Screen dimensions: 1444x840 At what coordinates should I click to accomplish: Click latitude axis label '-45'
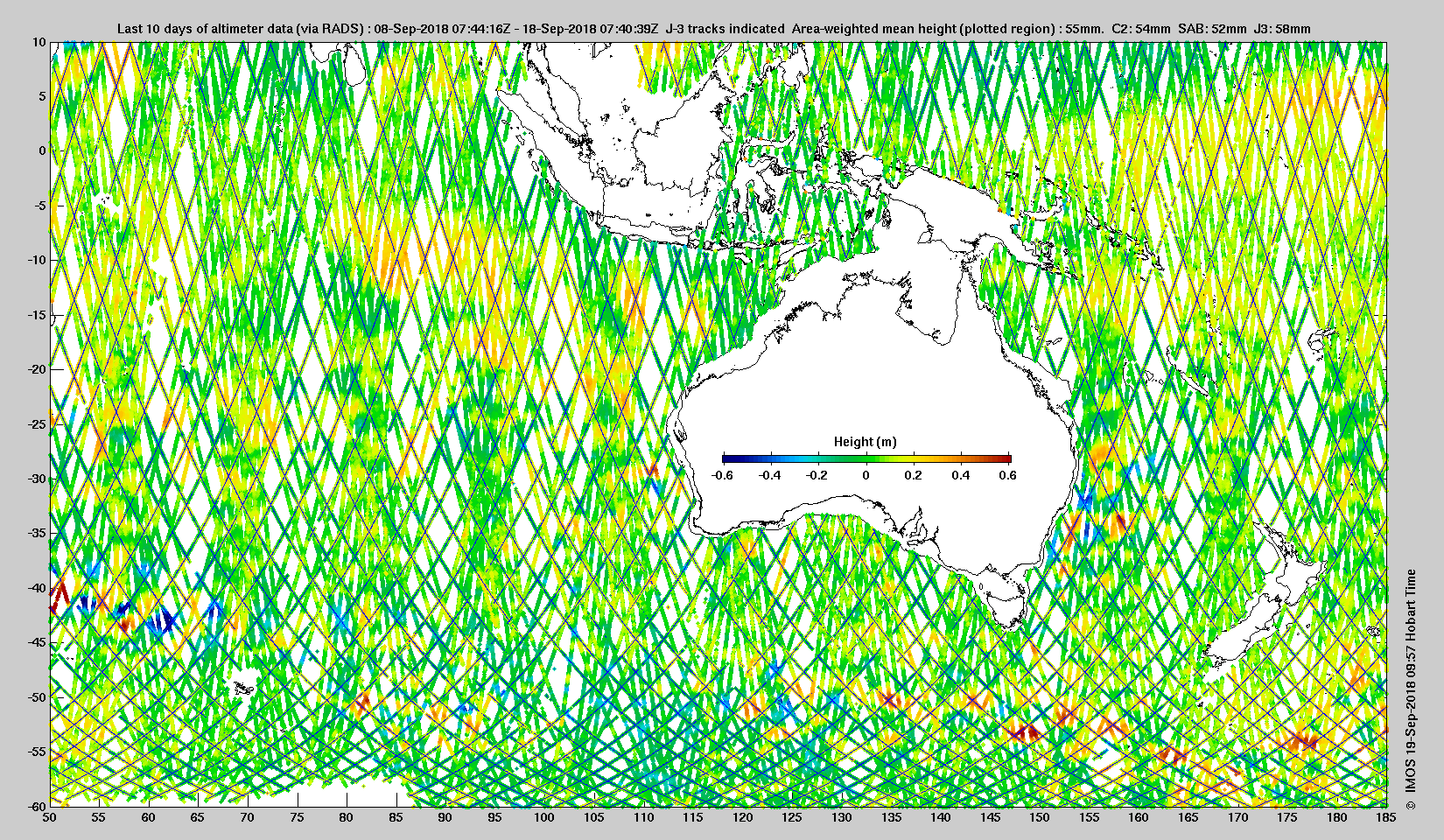tap(36, 642)
